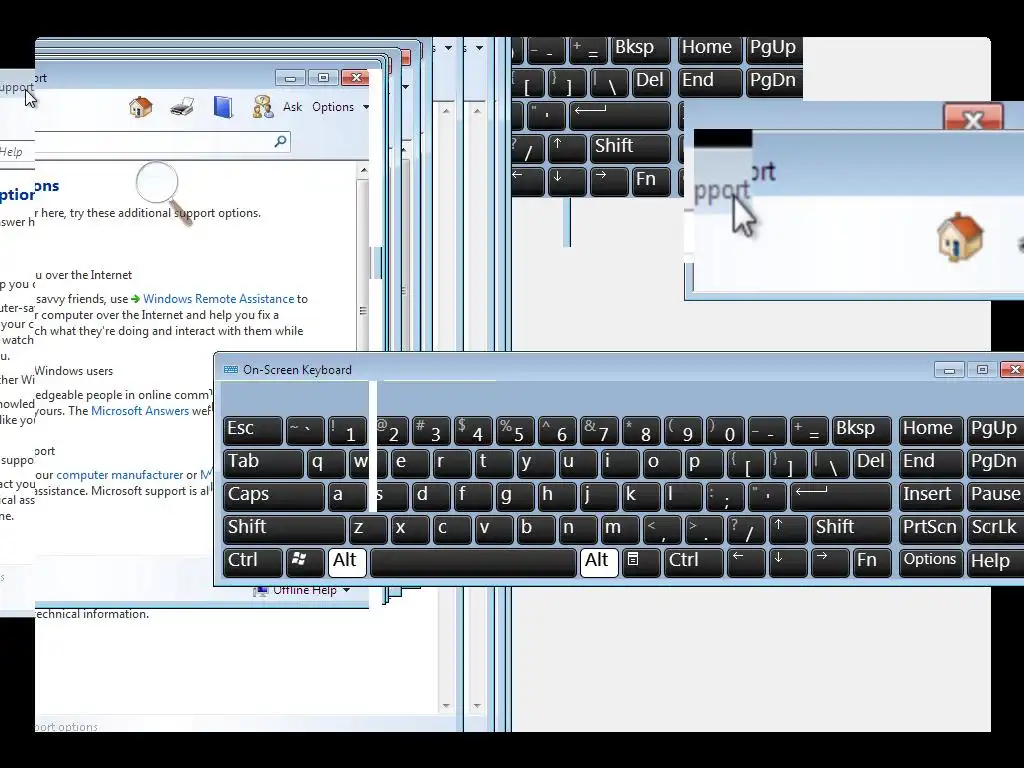
Task: Tap right arrow key beside Fn on main keyboard
Action: (x=829, y=561)
